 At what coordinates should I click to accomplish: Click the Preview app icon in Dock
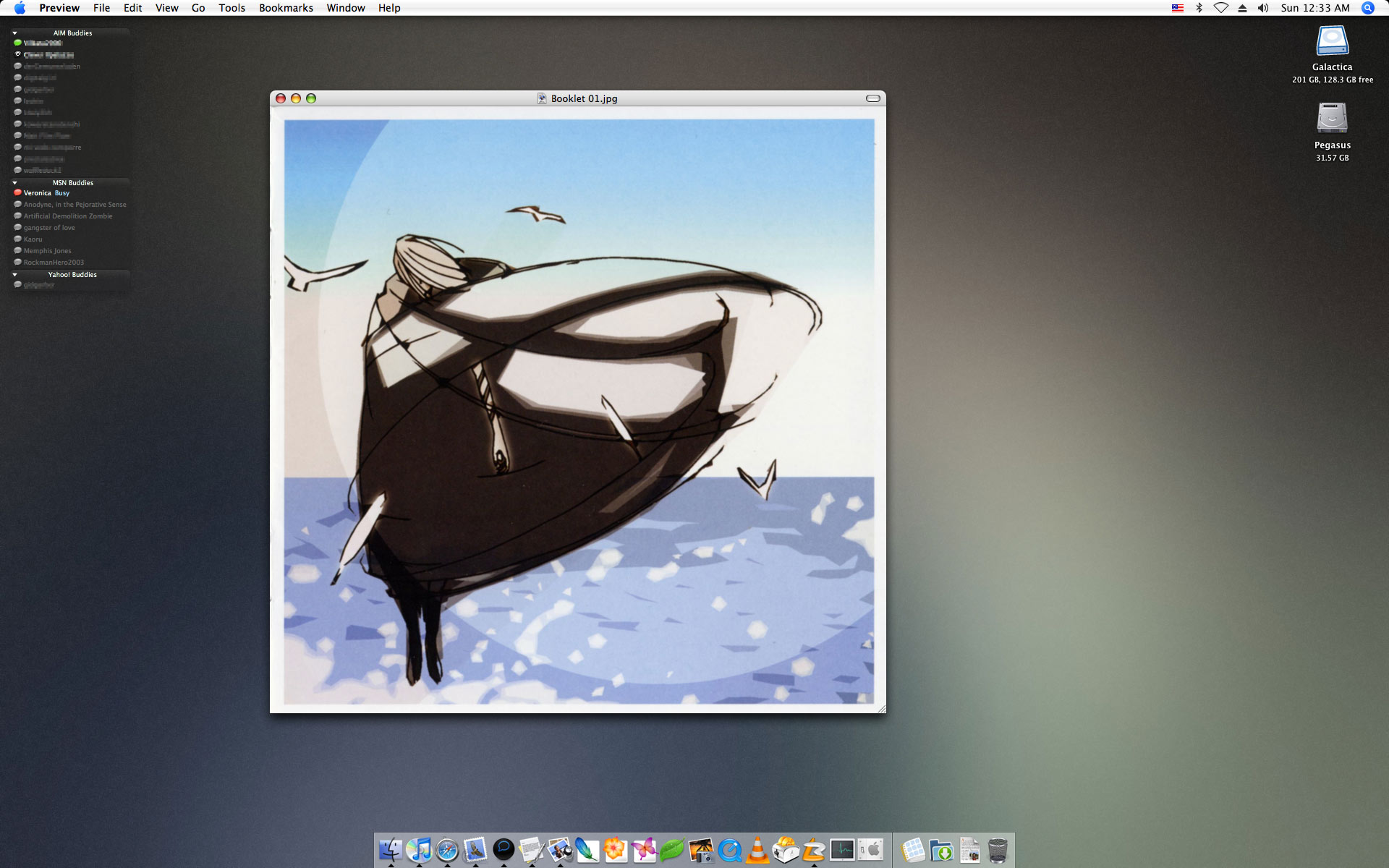click(560, 849)
